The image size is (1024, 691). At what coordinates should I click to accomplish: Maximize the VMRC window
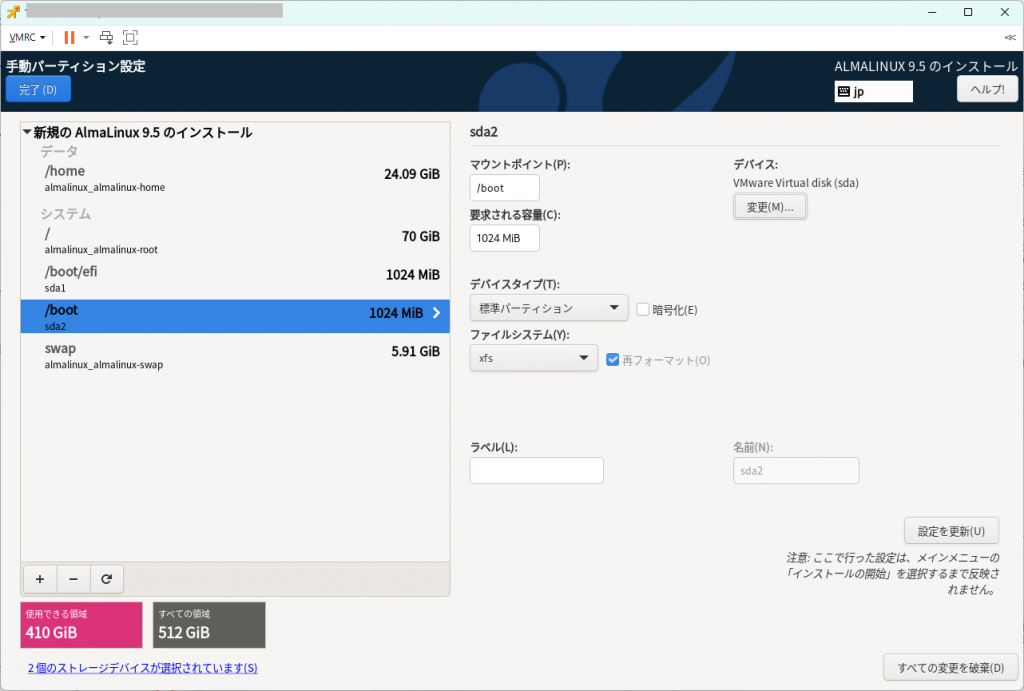coord(968,12)
